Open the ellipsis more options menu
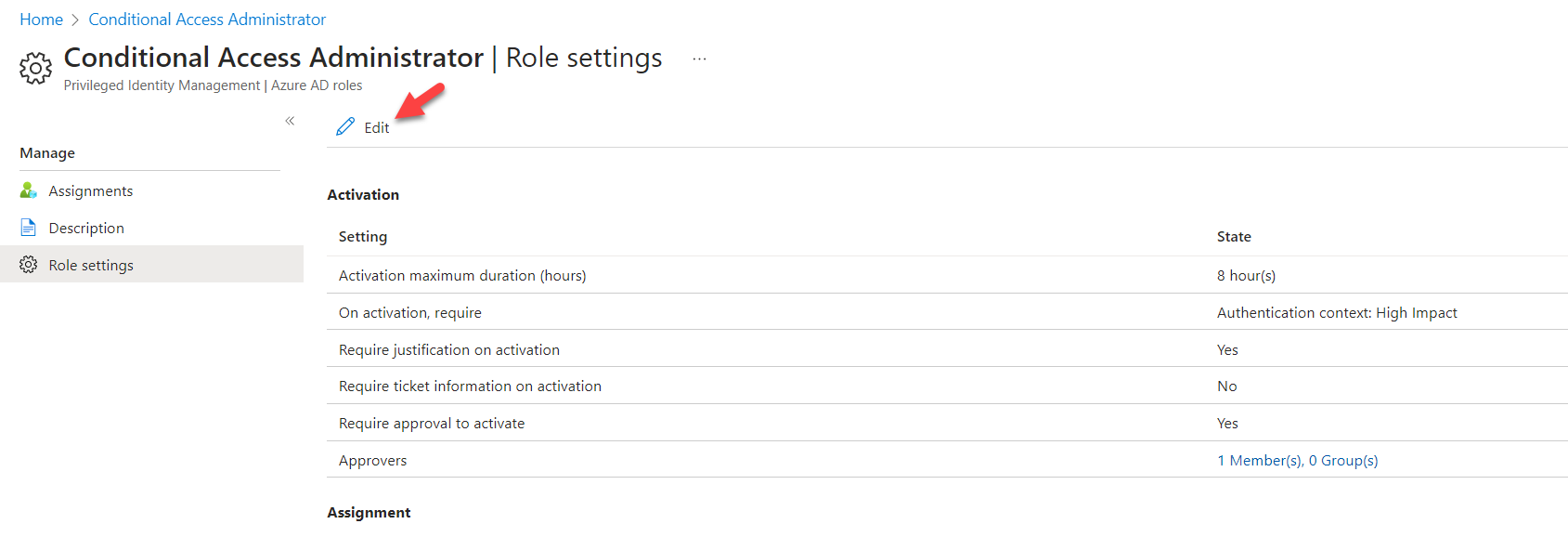The width and height of the screenshot is (1568, 537). pyautogui.click(x=699, y=59)
